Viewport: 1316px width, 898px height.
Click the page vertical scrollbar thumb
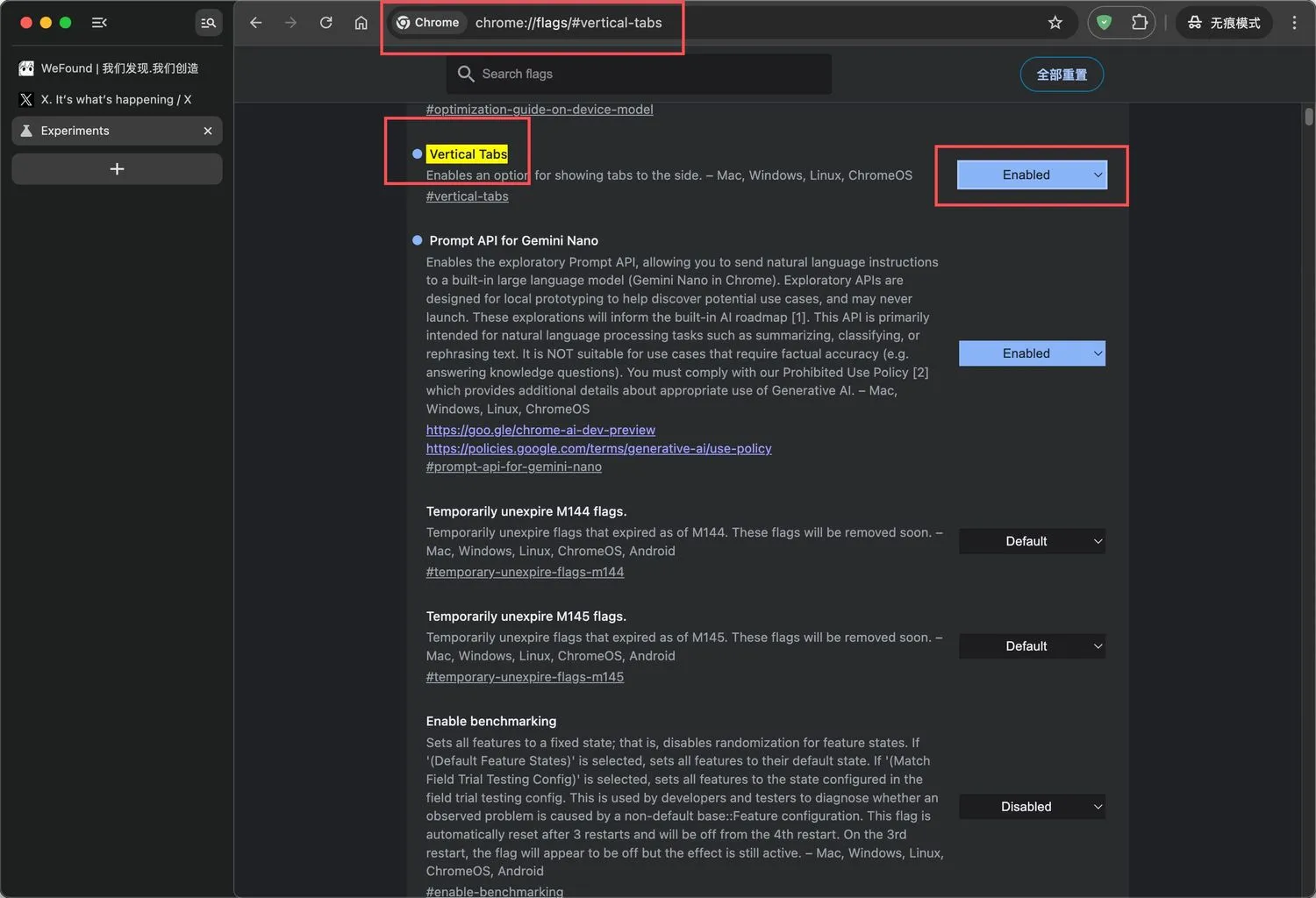click(x=1308, y=117)
